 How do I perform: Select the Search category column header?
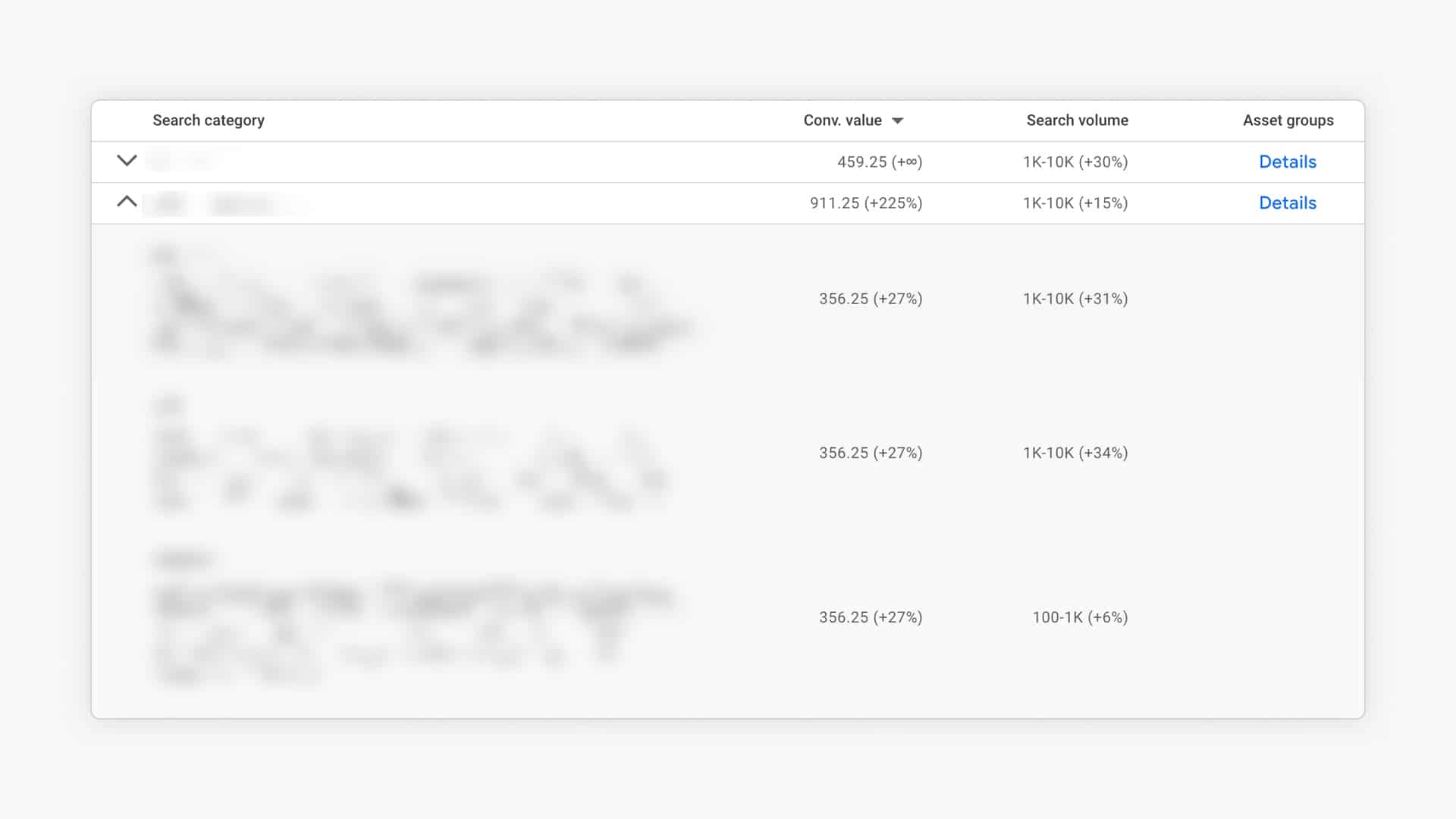(x=209, y=121)
